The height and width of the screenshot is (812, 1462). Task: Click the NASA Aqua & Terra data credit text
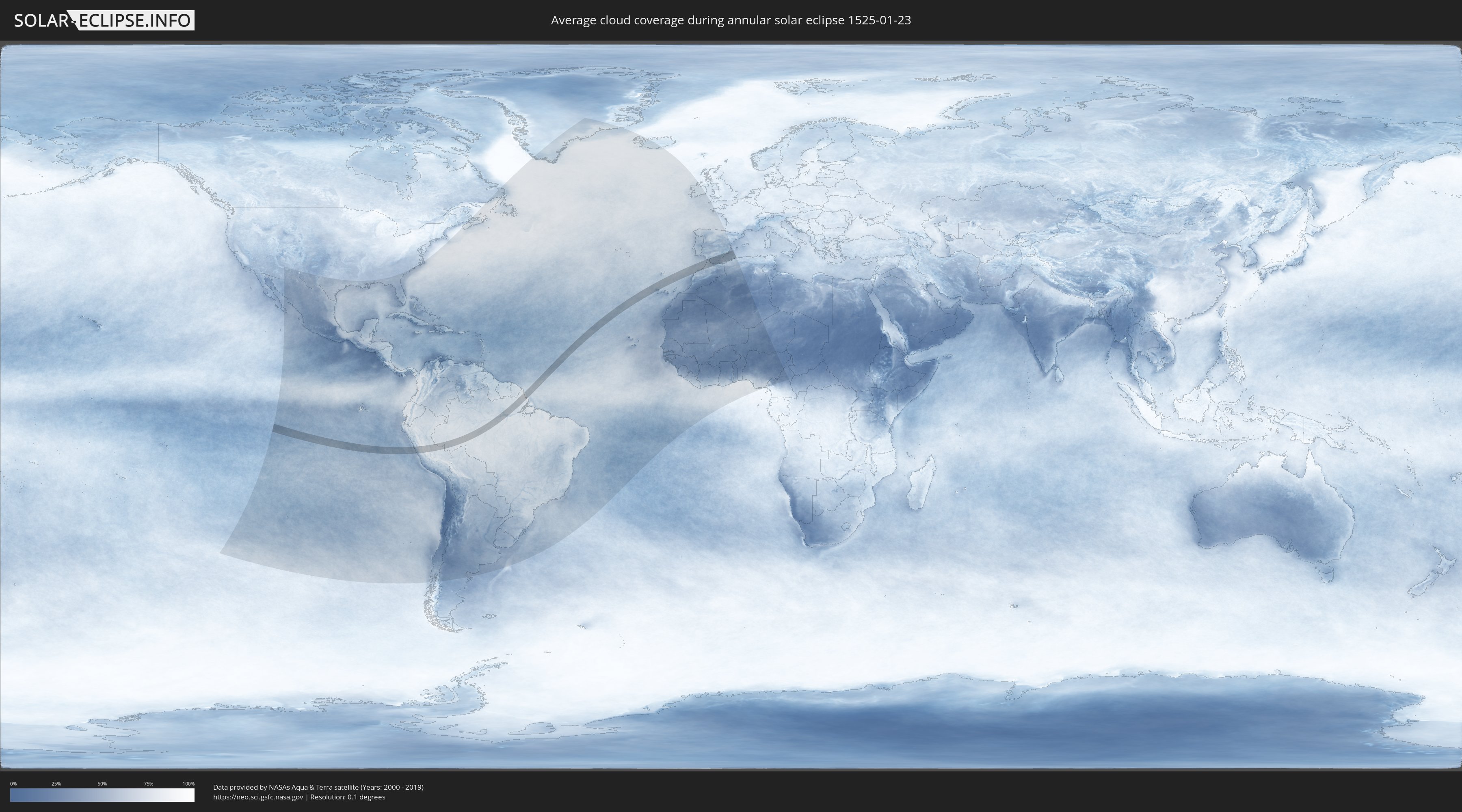318,787
